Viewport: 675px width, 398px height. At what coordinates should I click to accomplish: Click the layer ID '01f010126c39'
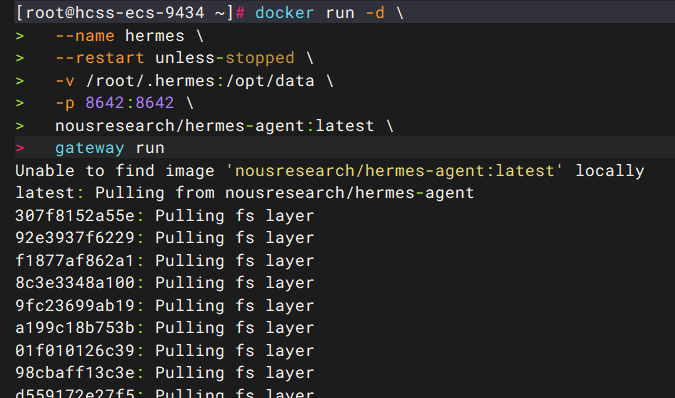click(x=75, y=350)
